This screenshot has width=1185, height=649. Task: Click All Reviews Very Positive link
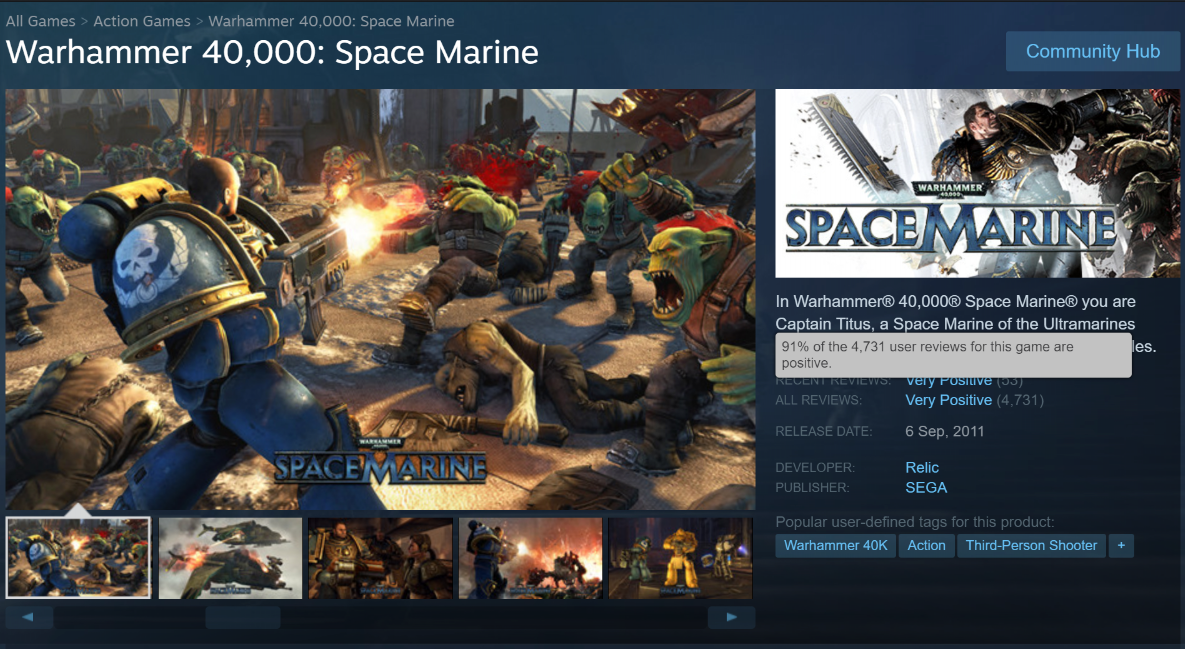tap(948, 400)
